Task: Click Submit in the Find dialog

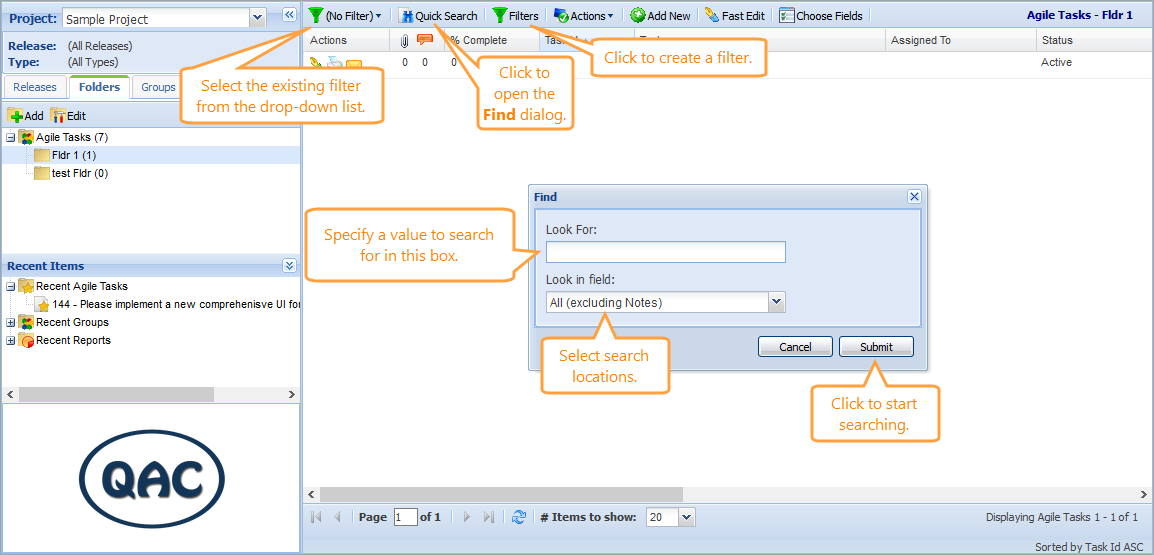Action: pyautogui.click(x=876, y=347)
